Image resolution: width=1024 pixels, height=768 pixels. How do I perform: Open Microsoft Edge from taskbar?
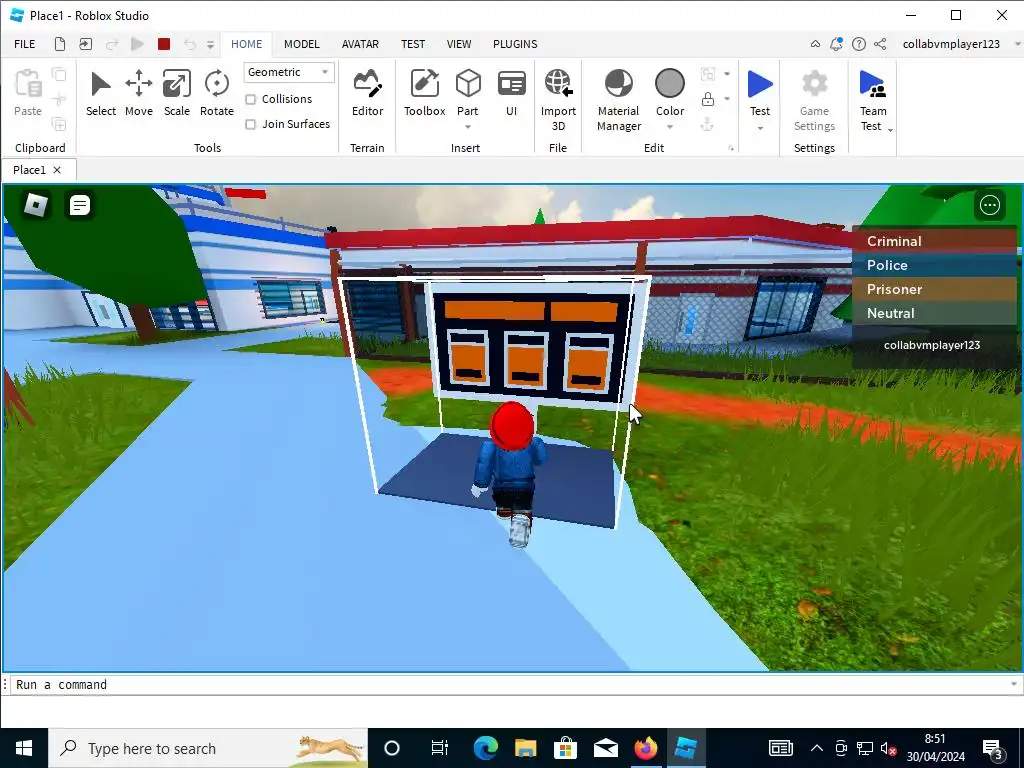tap(485, 748)
